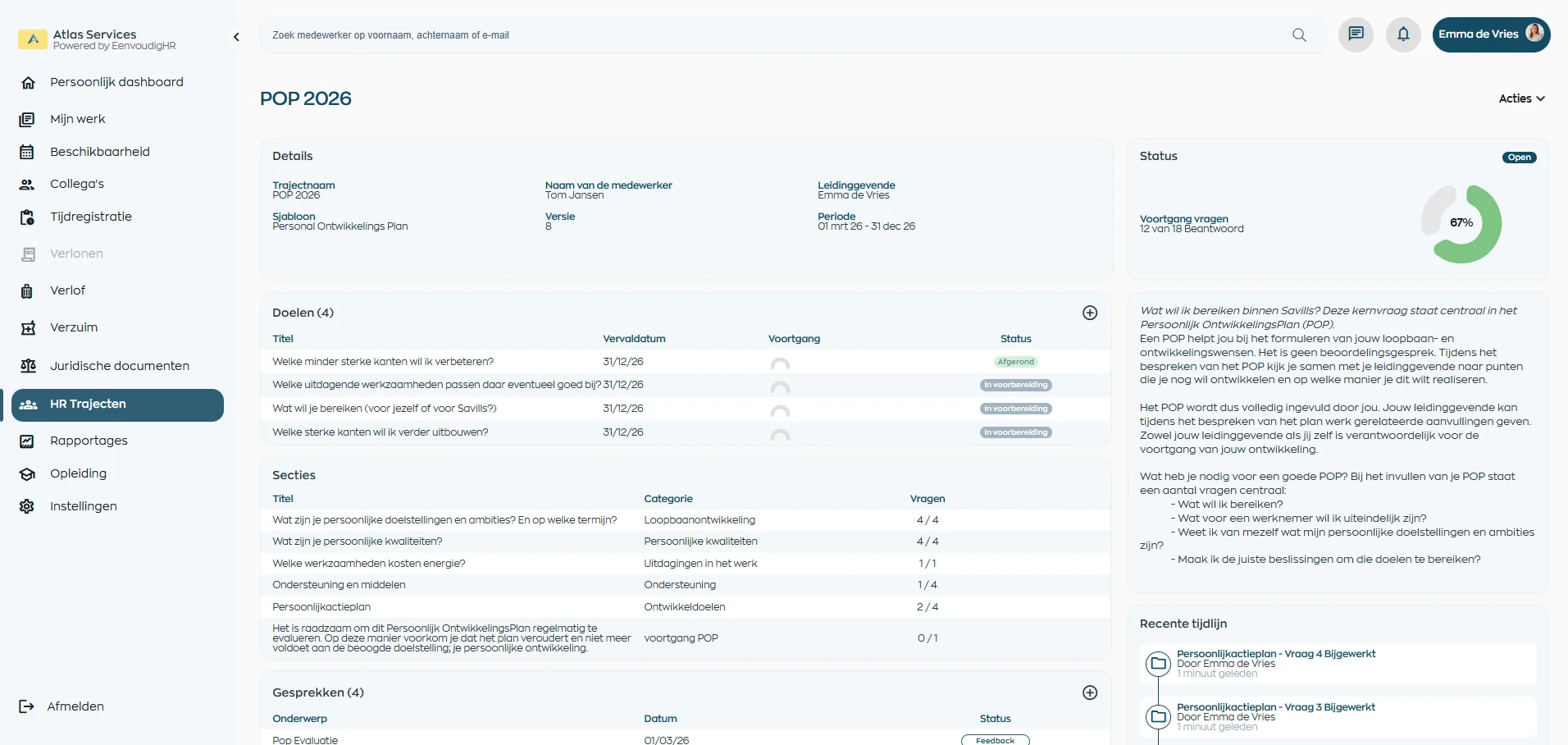Viewport: 1568px width, 745px height.
Task: Open folder icon for Vraag 4 Bijgewerkt
Action: pyautogui.click(x=1159, y=663)
